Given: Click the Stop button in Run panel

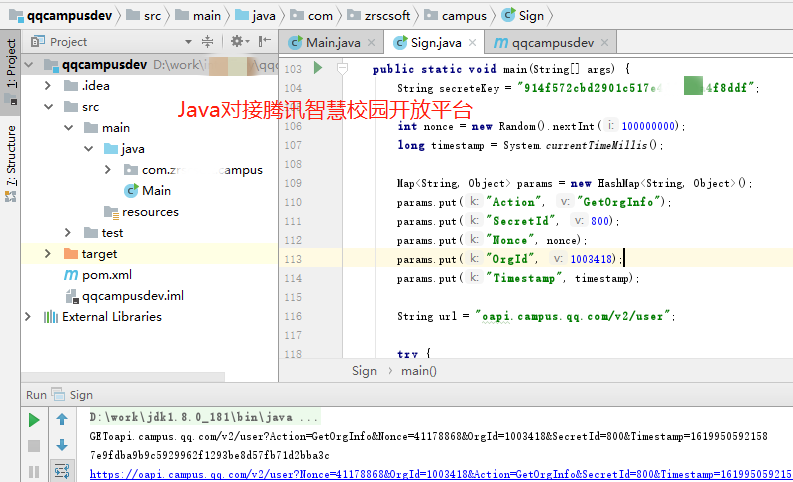Looking at the screenshot, I should pyautogui.click(x=34, y=446).
